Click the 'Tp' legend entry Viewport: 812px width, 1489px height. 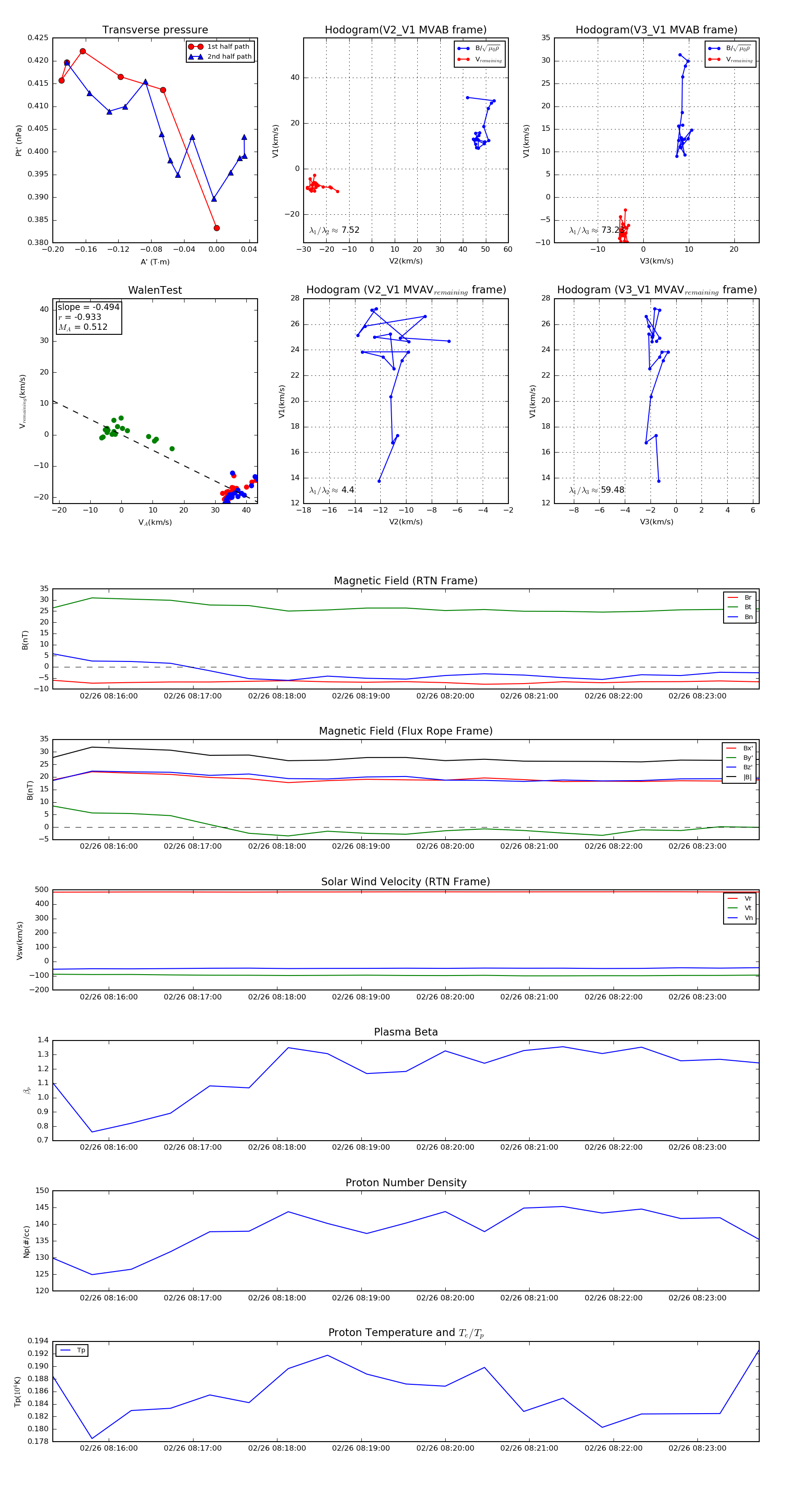pyautogui.click(x=73, y=1350)
